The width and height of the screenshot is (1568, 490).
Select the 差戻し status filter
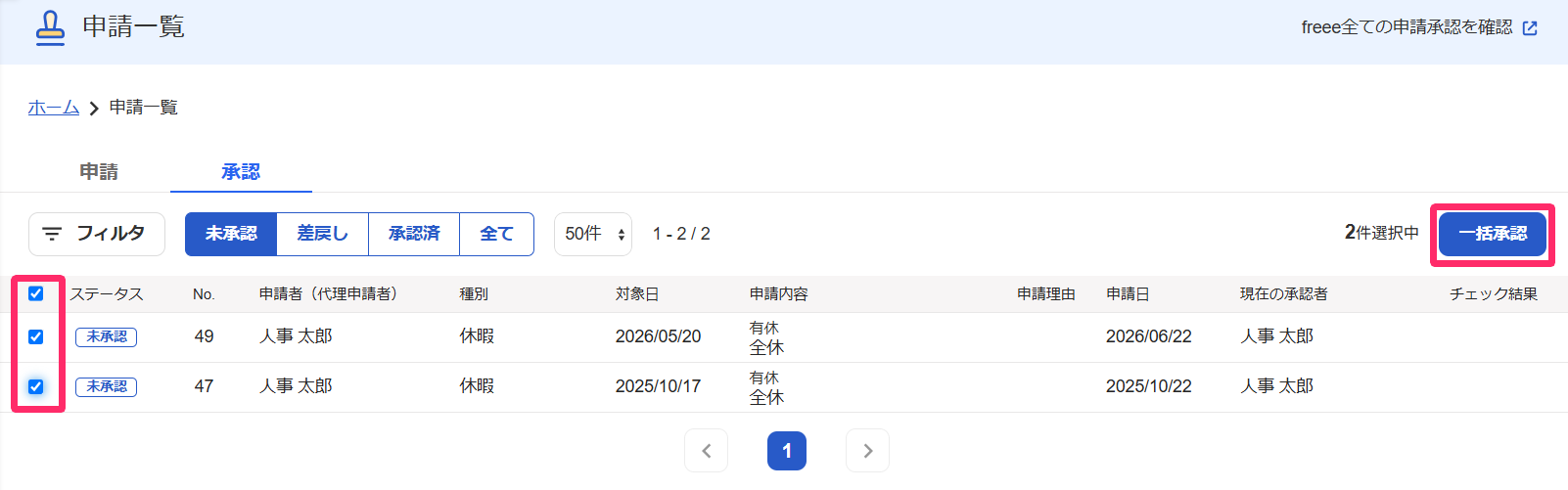(322, 234)
